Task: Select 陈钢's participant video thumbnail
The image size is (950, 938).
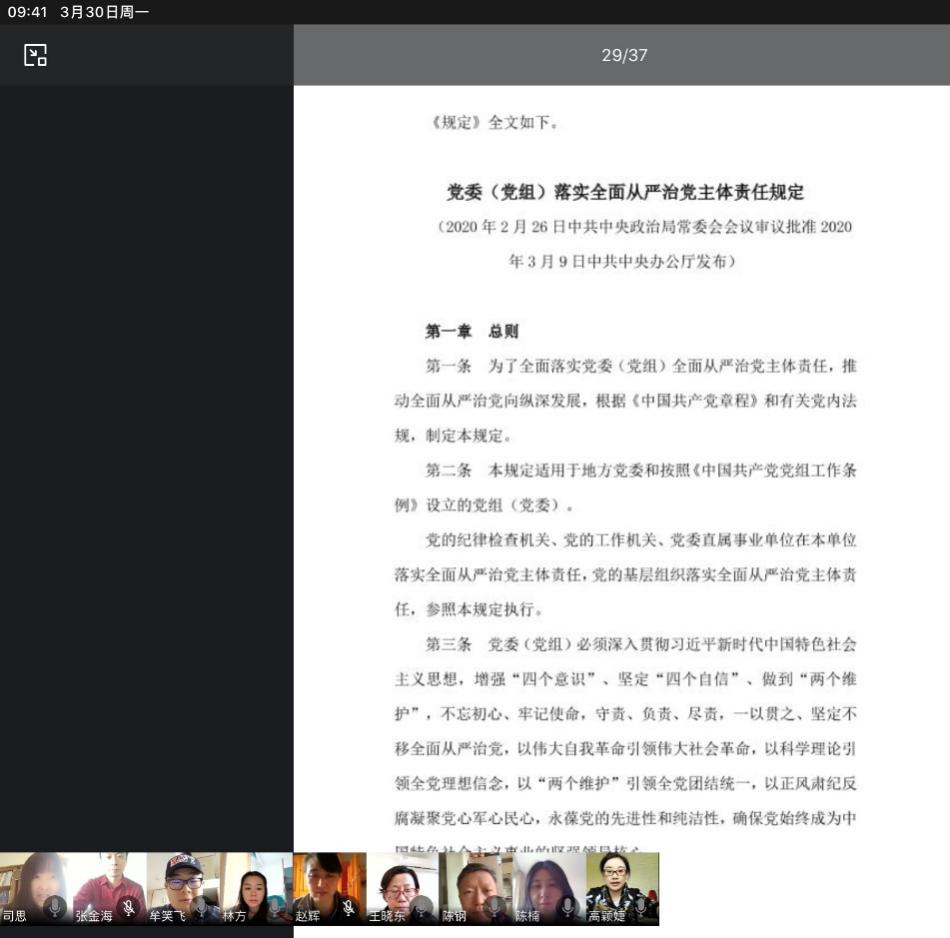Action: click(x=476, y=888)
